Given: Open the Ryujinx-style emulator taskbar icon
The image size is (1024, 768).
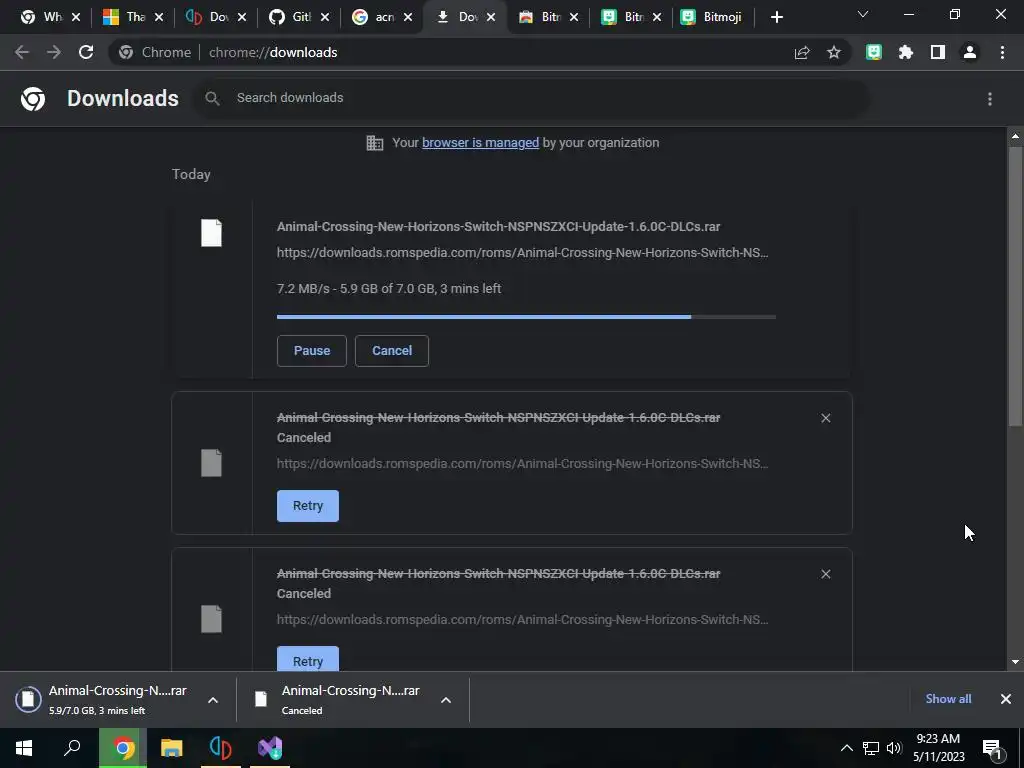Looking at the screenshot, I should point(221,748).
